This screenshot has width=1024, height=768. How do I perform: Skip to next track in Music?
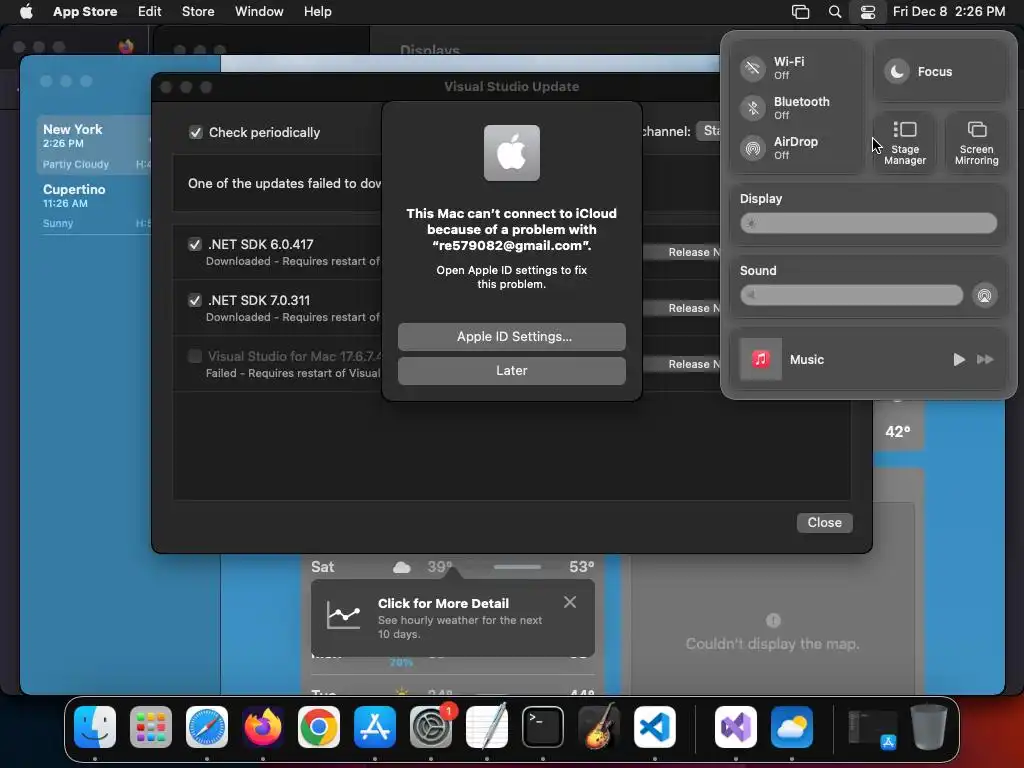tap(985, 359)
